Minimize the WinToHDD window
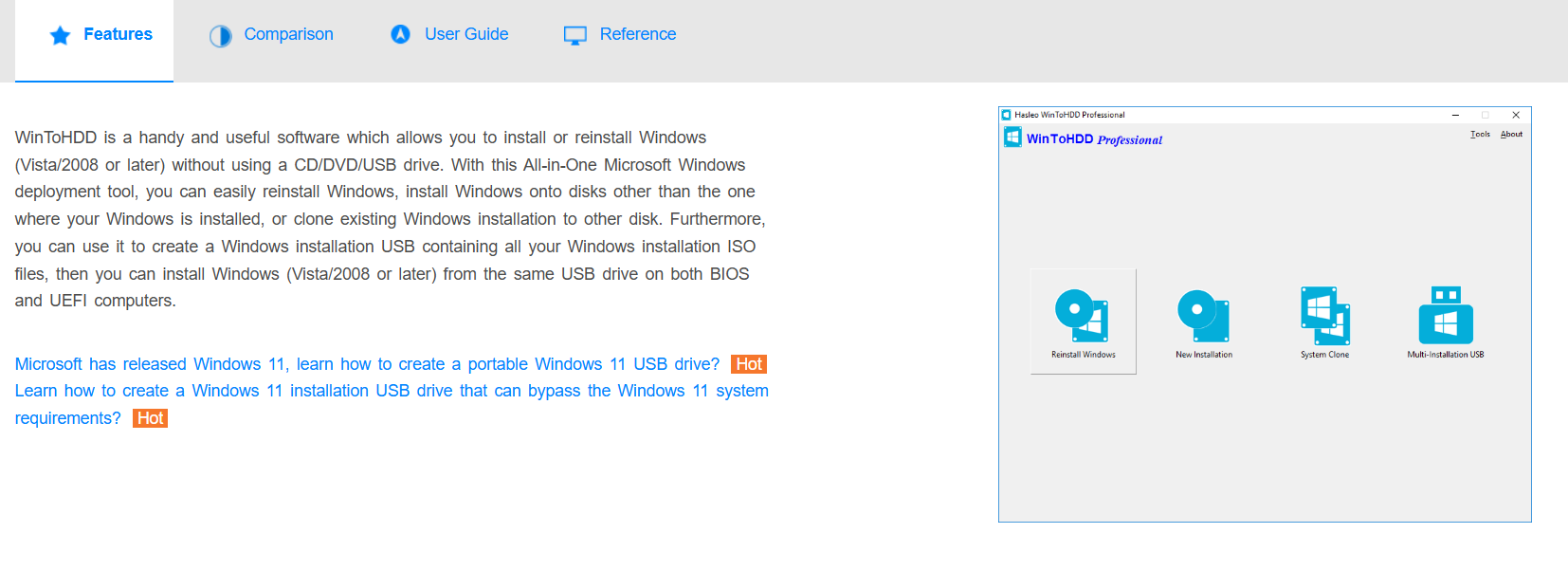Viewport: 1568px width, 570px height. 1455,115
